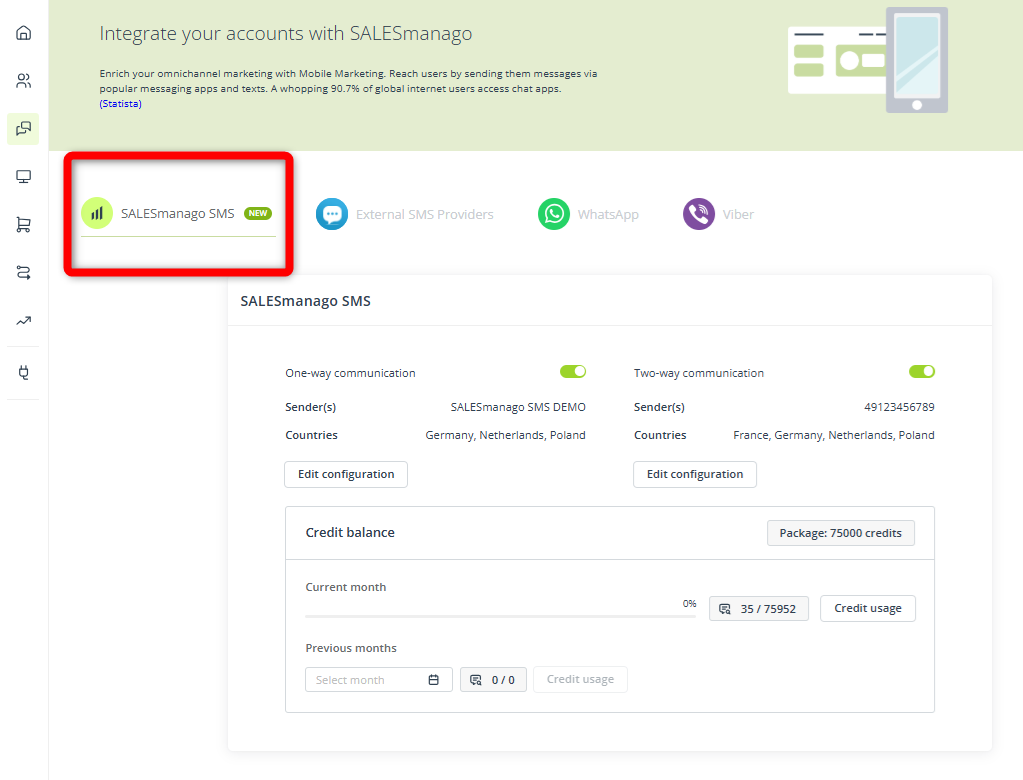Click the blue External SMS chat icon
The image size is (1023, 780).
332,214
